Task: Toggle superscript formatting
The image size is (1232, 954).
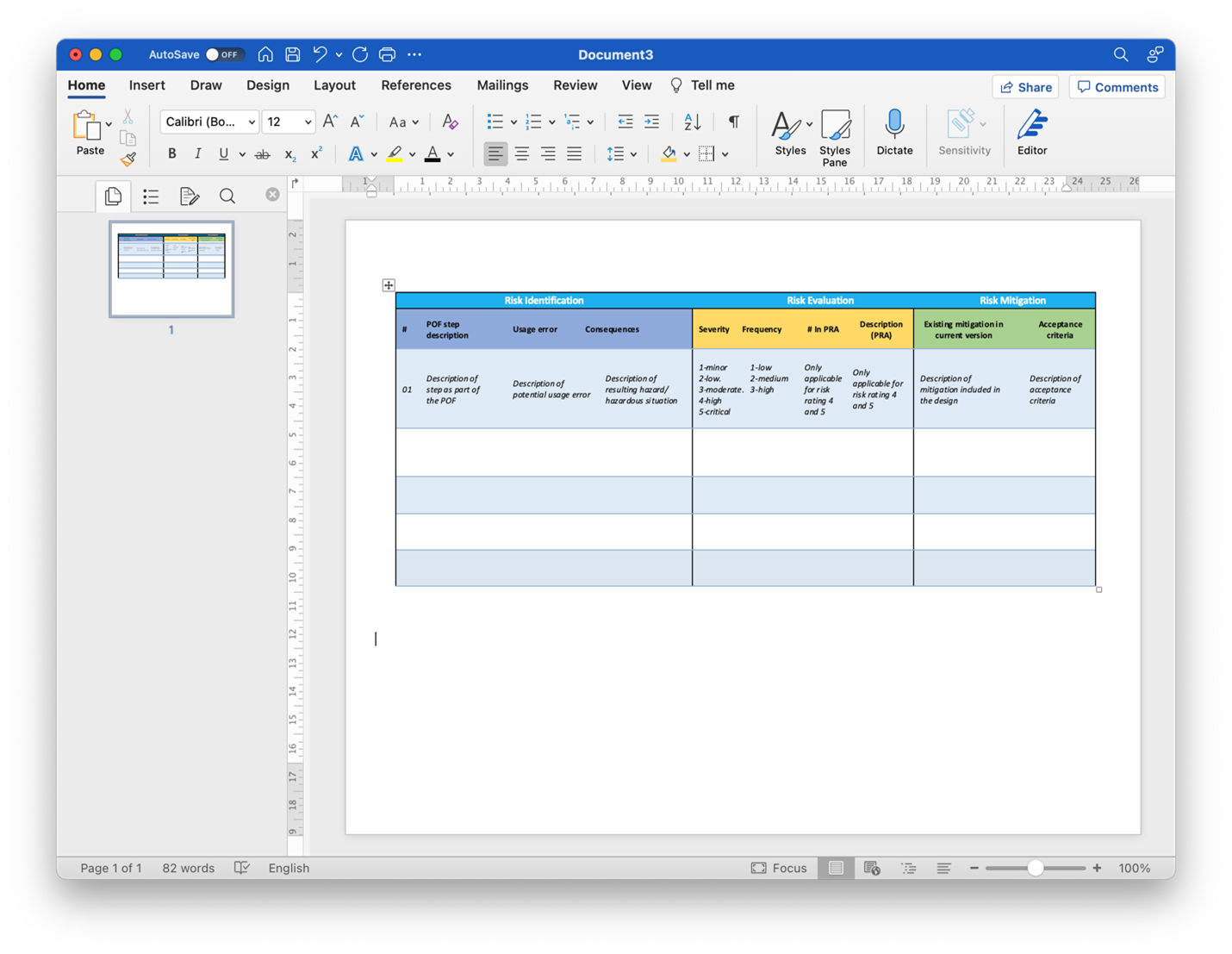Action: tap(316, 153)
